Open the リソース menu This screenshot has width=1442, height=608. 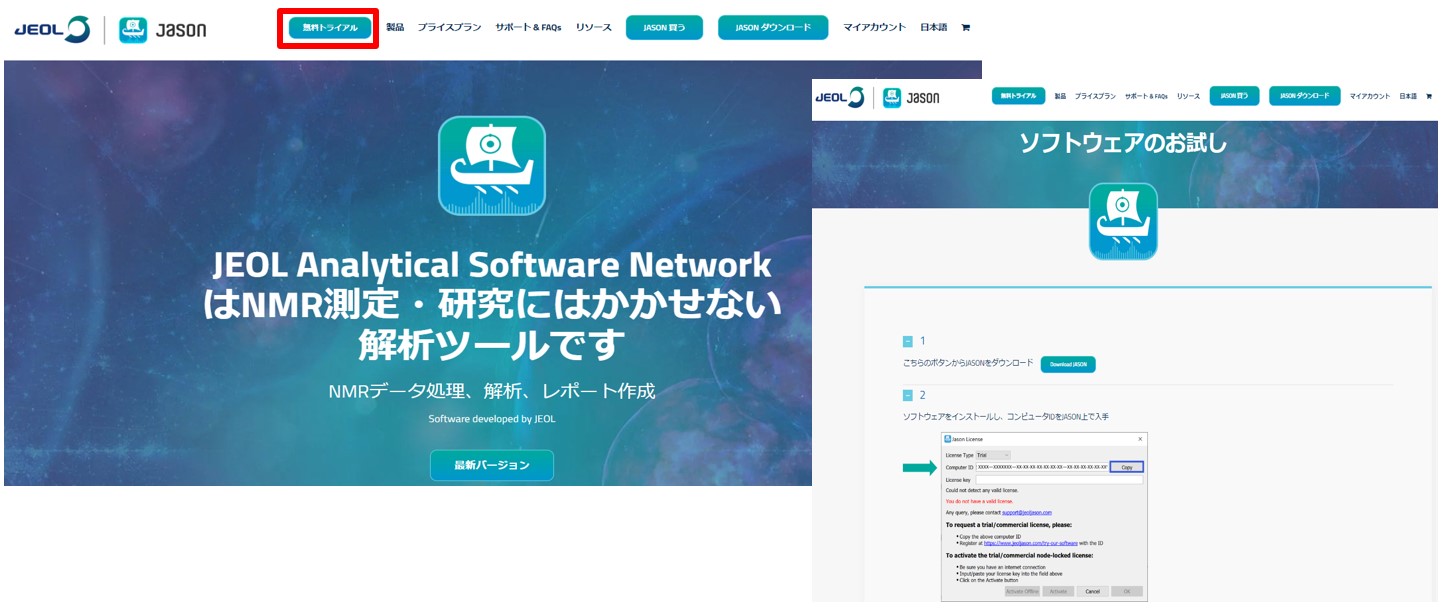point(593,27)
